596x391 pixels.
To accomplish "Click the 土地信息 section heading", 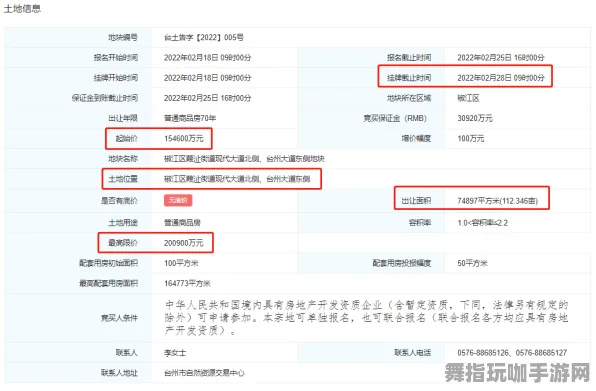I will tap(22, 9).
